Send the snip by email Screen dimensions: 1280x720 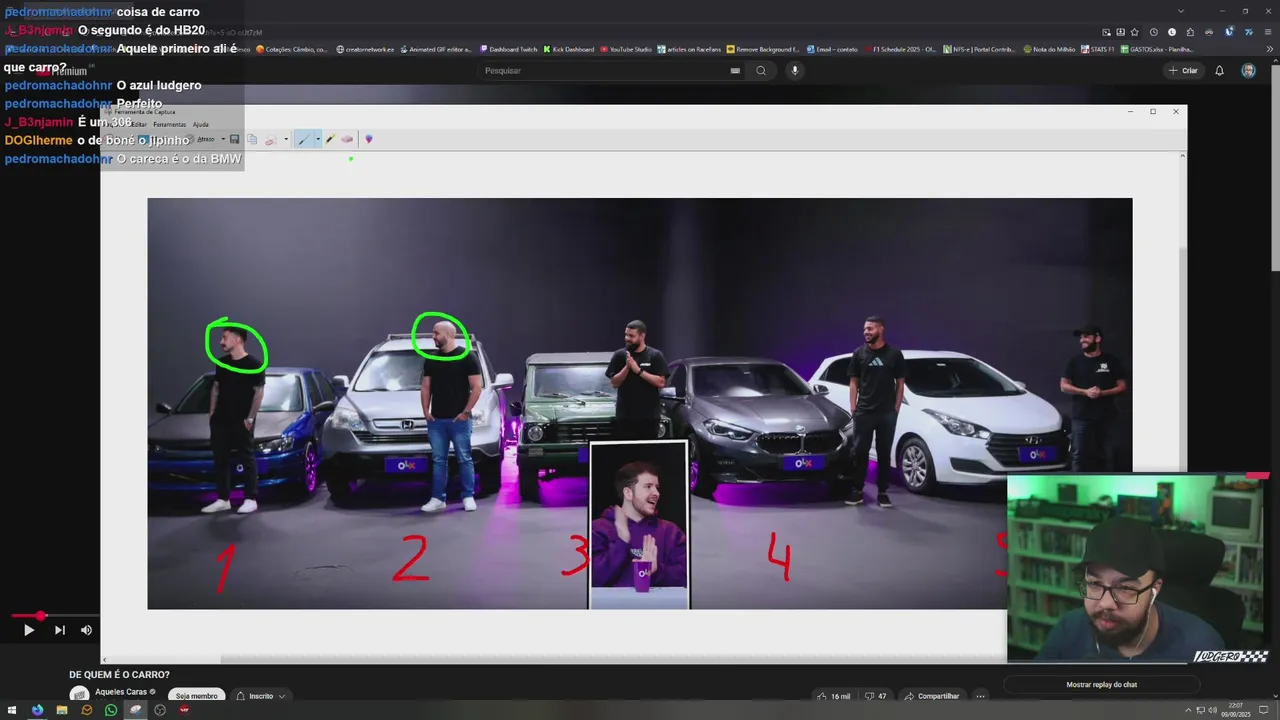point(270,140)
